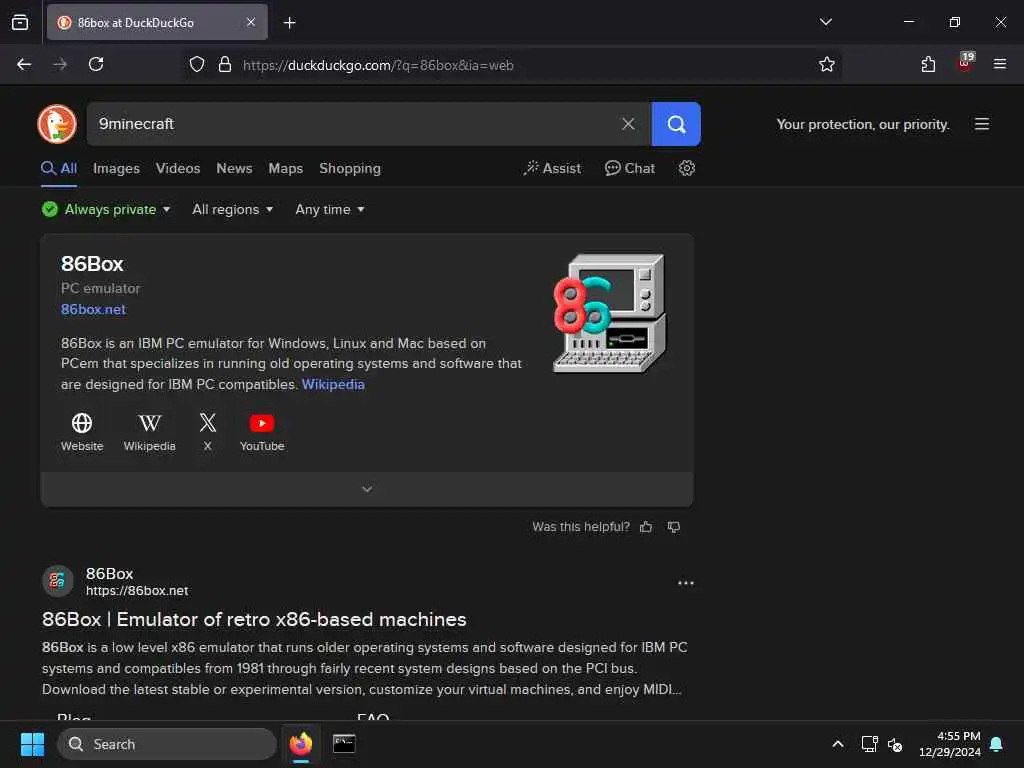The image size is (1024, 768).
Task: Open the three-dot menu for 86Box result
Action: (x=686, y=583)
